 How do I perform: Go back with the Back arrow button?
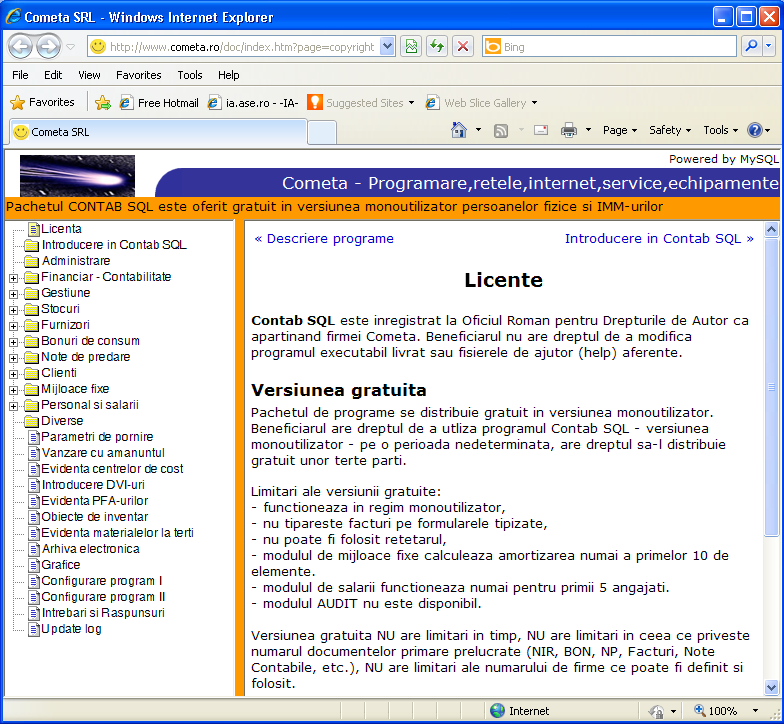pos(20,46)
